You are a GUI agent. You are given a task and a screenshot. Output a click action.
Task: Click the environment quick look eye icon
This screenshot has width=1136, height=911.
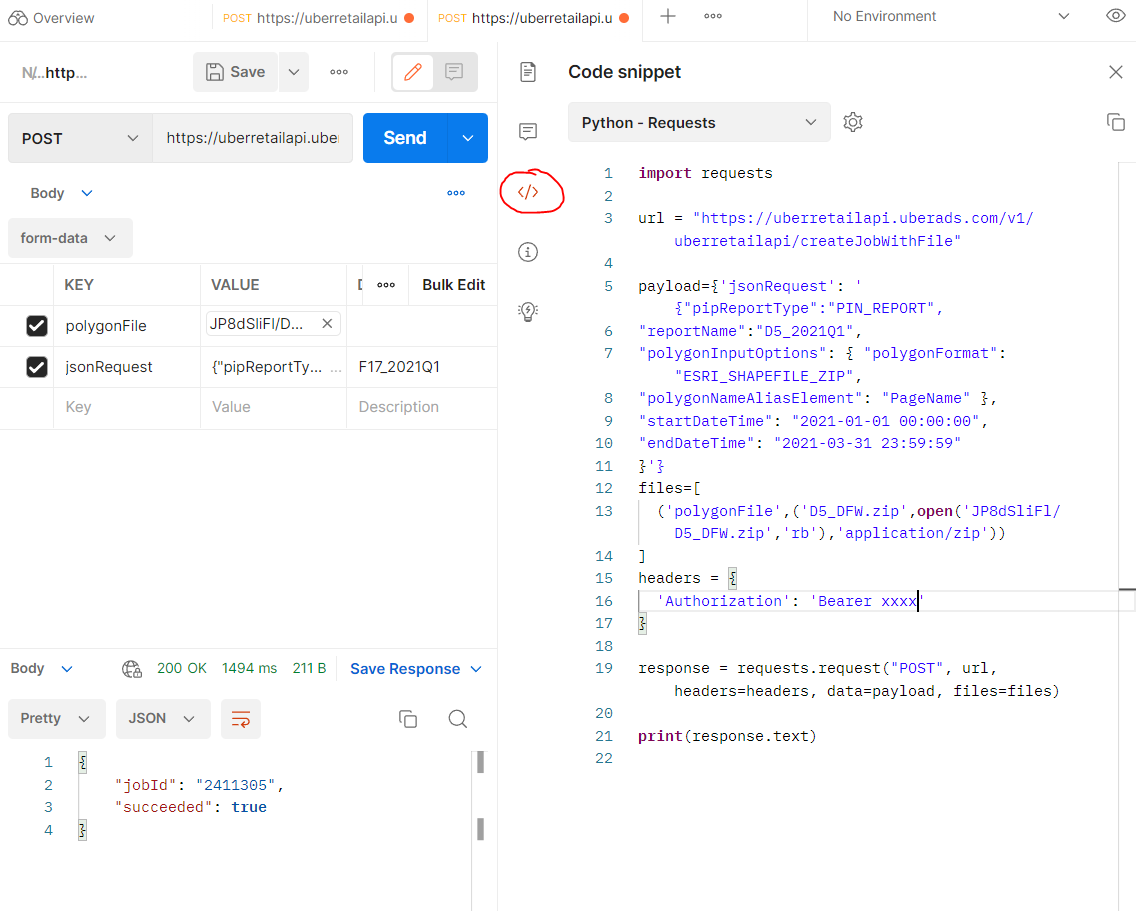point(1116,16)
